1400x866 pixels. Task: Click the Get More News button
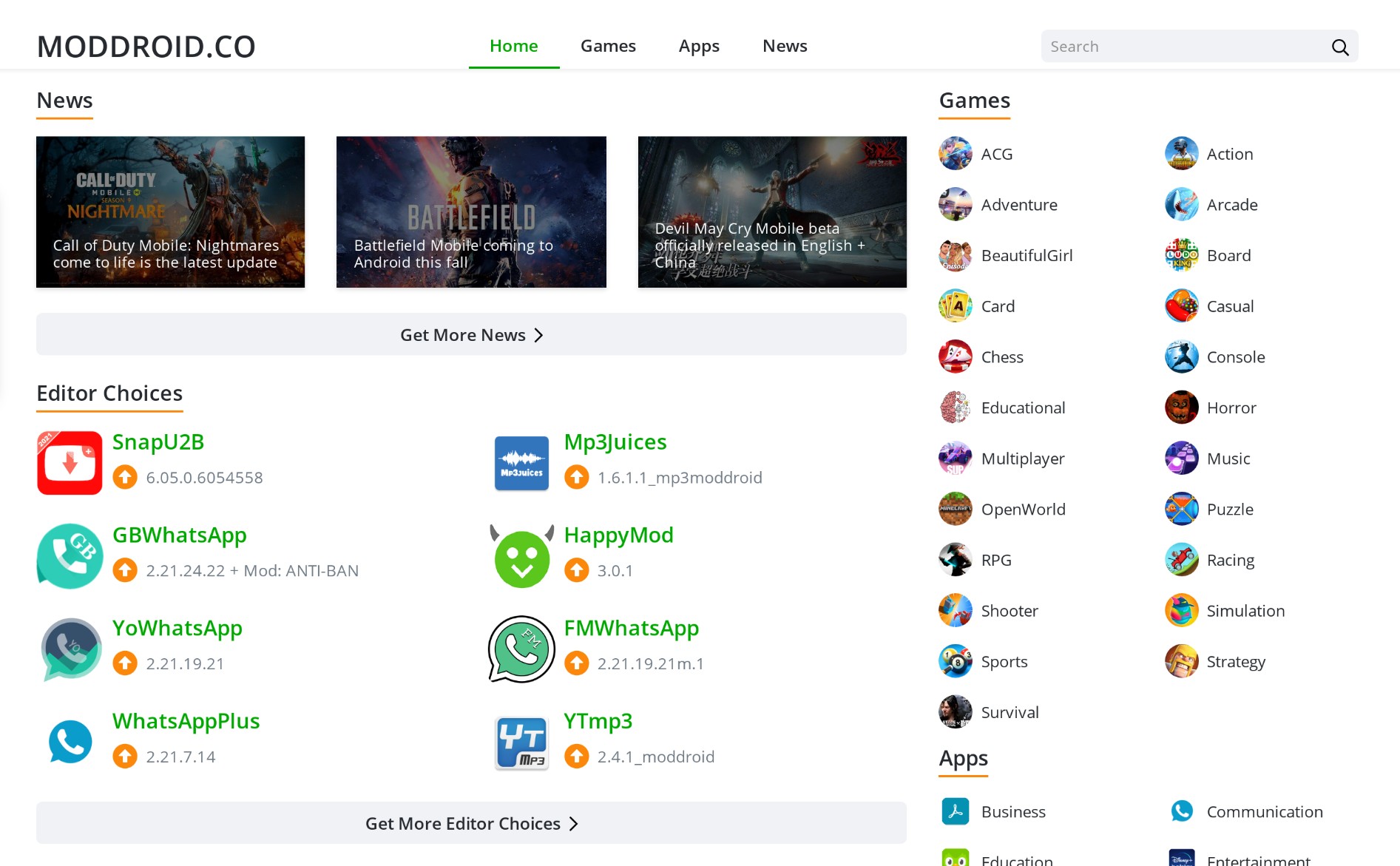(x=471, y=334)
